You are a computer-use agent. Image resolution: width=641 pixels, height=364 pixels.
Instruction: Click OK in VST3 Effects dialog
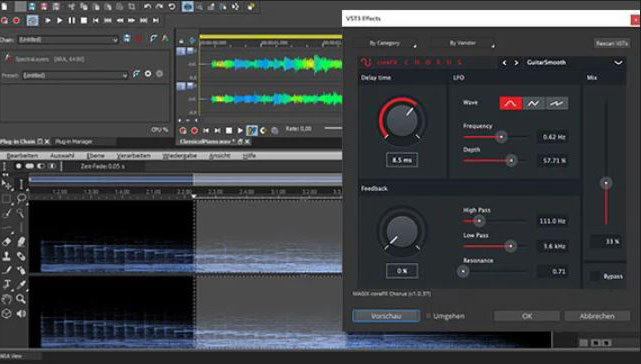coord(527,316)
